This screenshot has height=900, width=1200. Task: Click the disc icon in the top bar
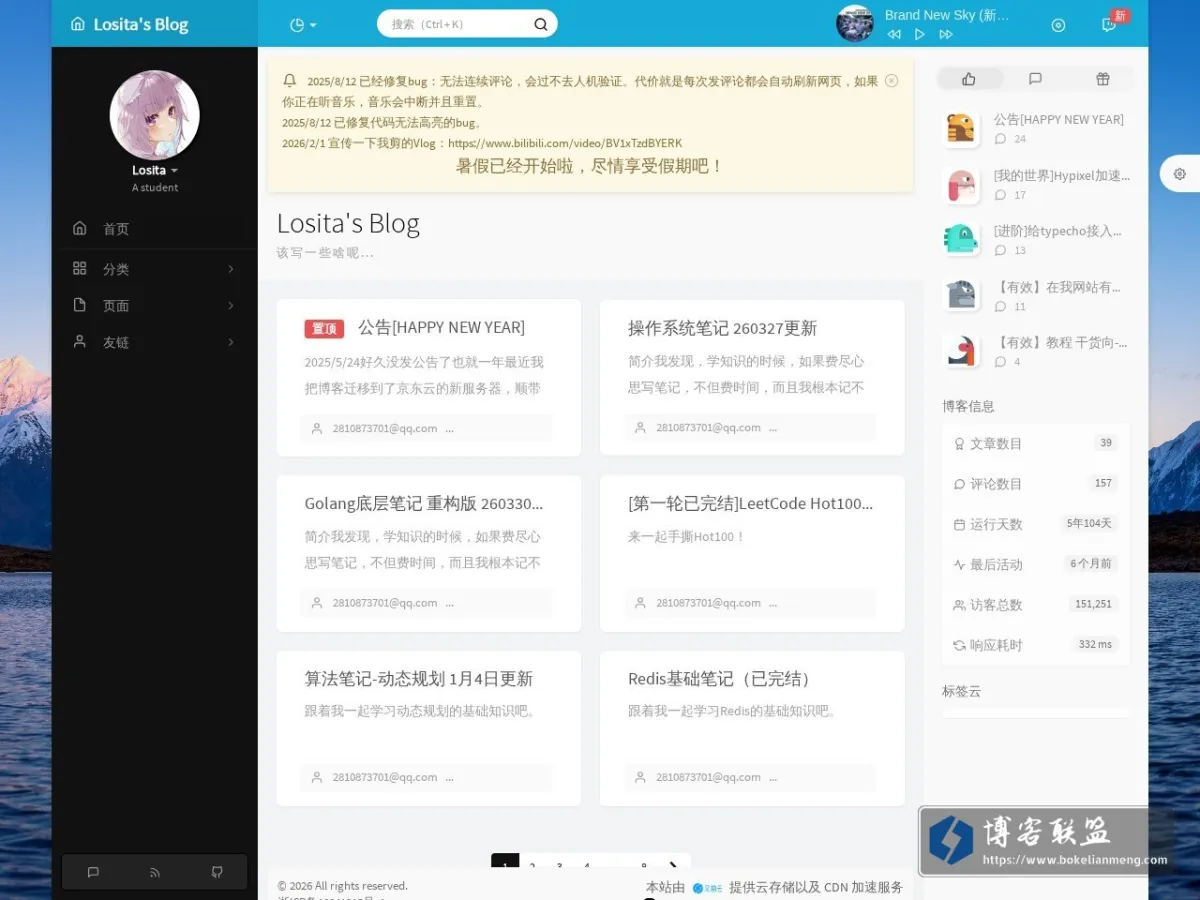(1058, 25)
